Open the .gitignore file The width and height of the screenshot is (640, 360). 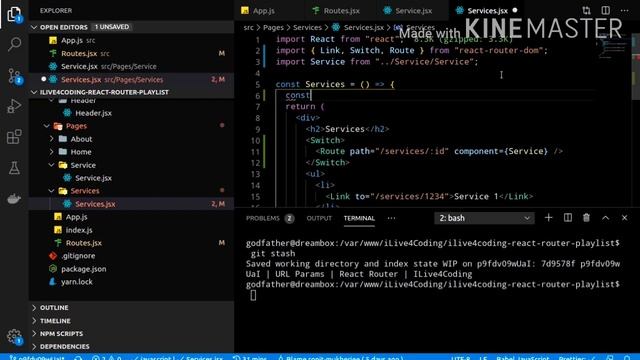click(x=131, y=256)
